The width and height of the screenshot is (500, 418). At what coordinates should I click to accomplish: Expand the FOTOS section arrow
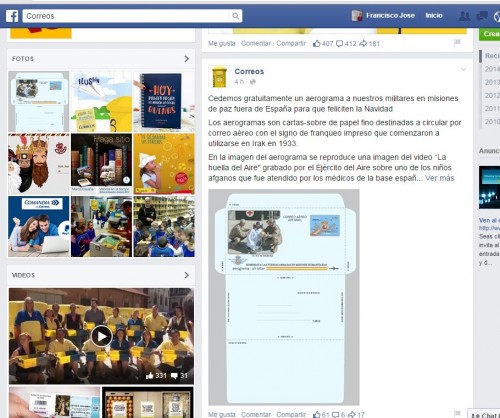click(x=187, y=59)
